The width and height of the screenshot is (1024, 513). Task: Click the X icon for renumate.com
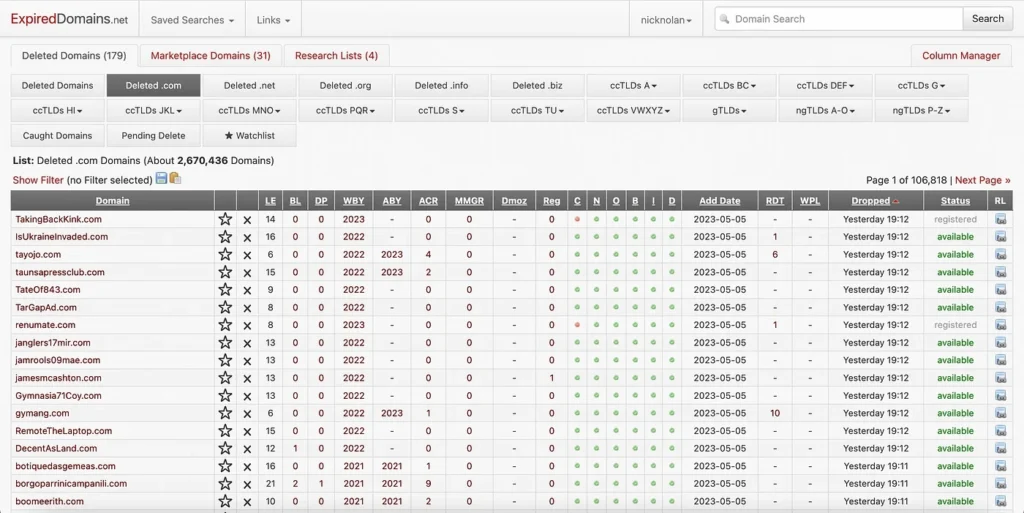(x=248, y=325)
